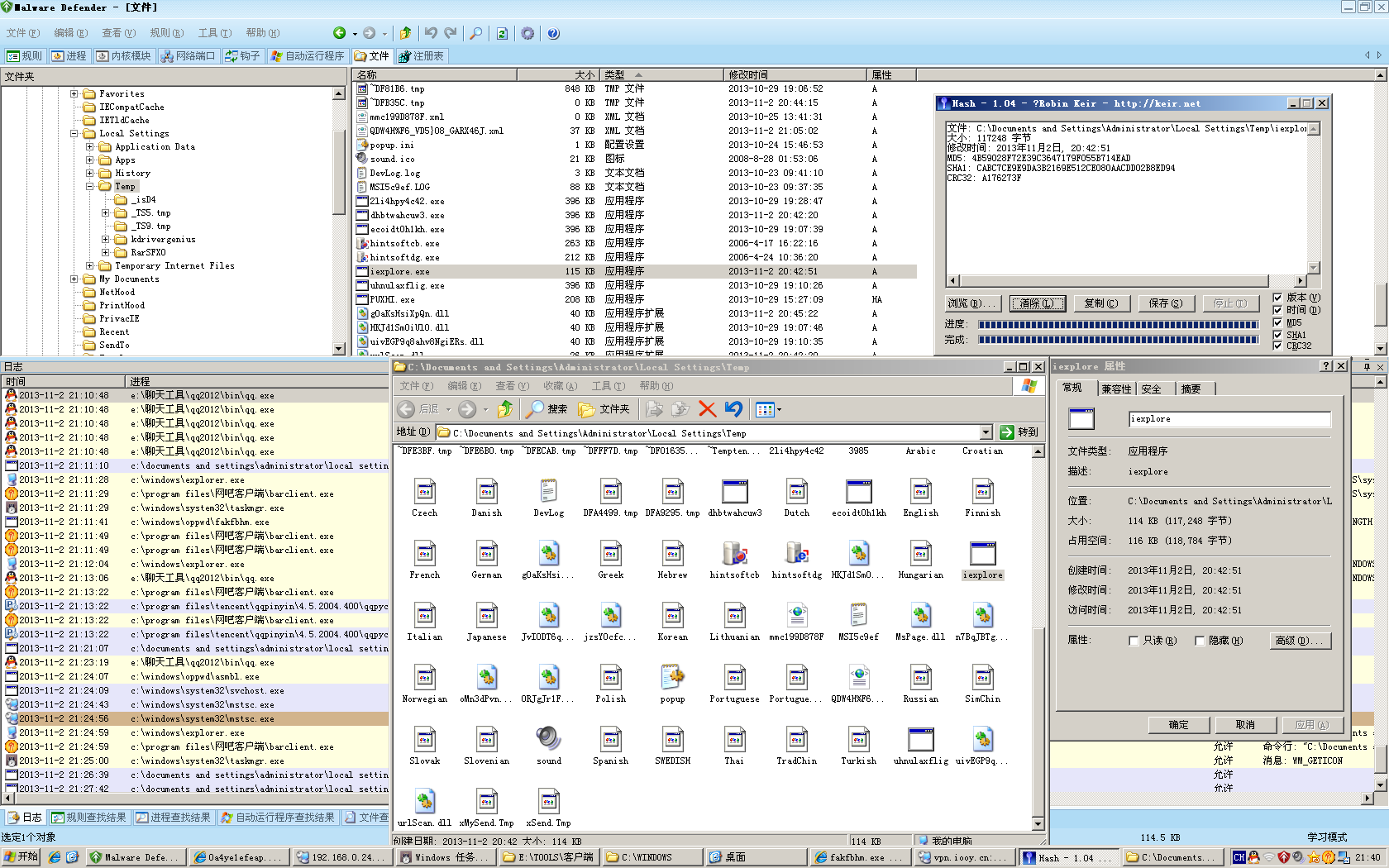Click the green Go arrow button in Explorer

[x=1007, y=432]
